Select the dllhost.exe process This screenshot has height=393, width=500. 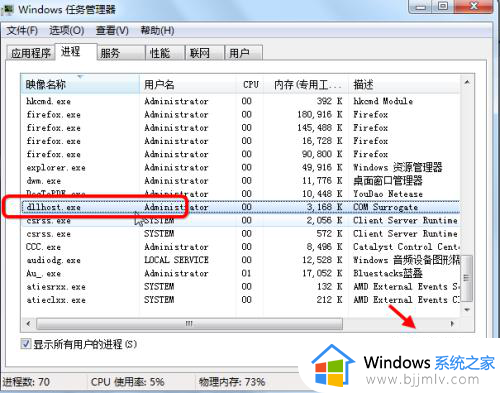tap(240, 207)
